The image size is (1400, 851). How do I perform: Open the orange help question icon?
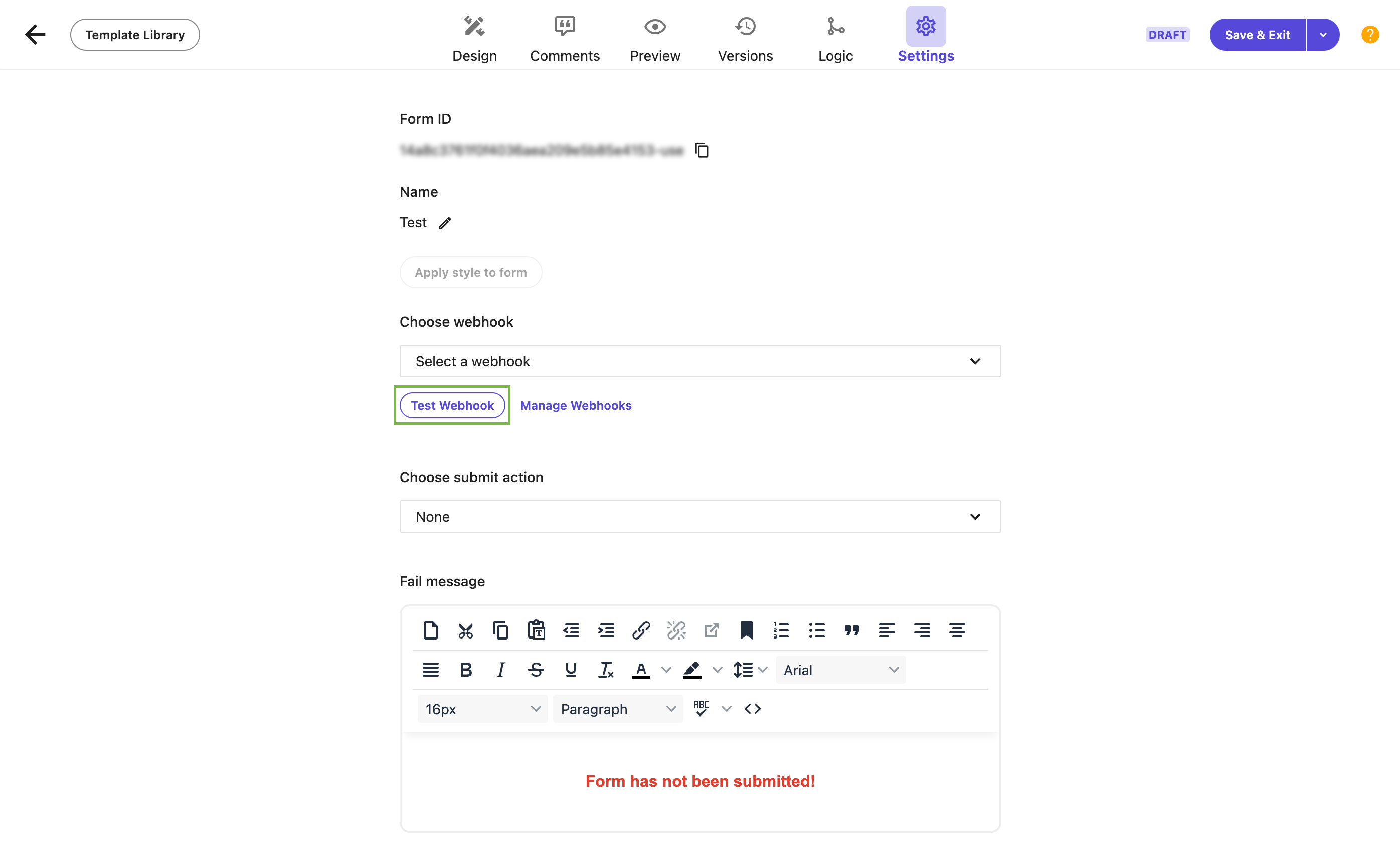[x=1370, y=35]
